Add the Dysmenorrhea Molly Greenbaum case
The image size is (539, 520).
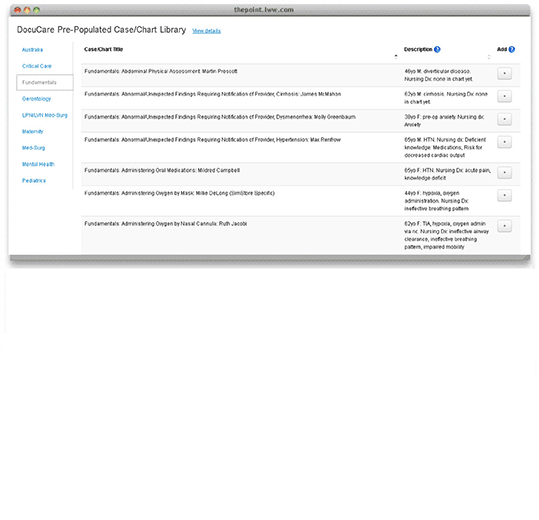(x=504, y=119)
